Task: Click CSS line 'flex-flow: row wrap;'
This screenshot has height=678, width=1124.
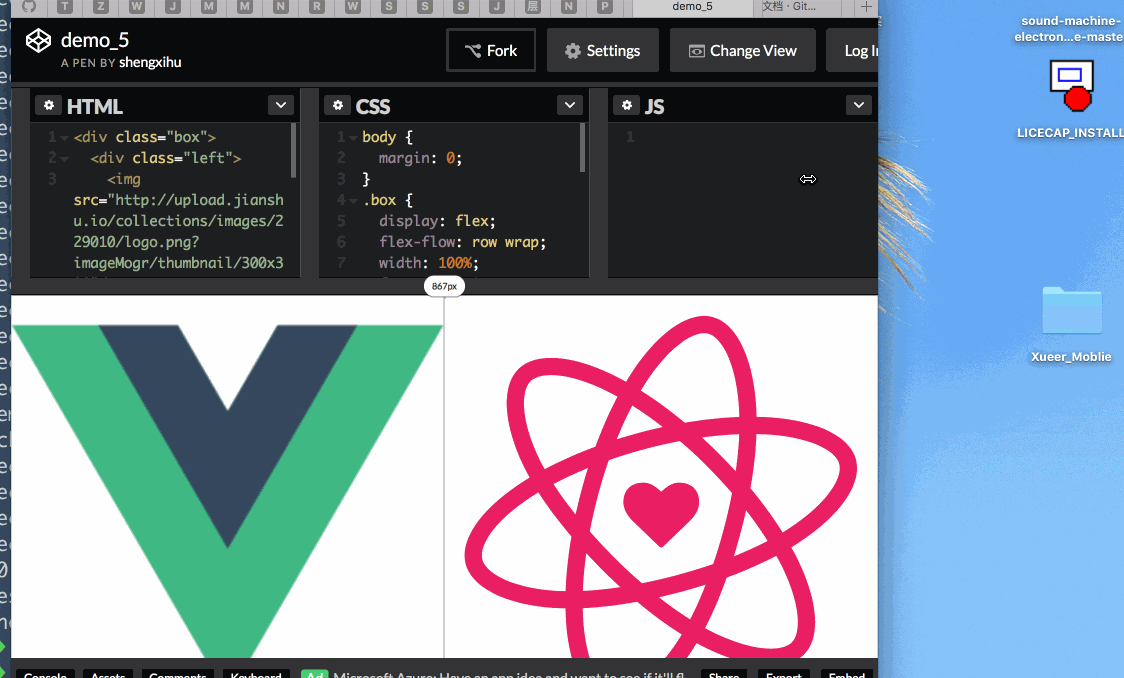Action: click(462, 242)
